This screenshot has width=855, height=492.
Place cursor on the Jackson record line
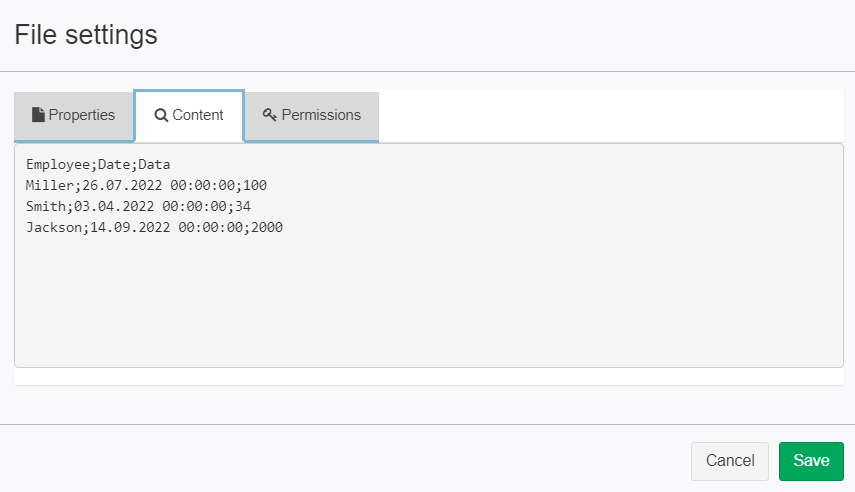pyautogui.click(x=154, y=227)
